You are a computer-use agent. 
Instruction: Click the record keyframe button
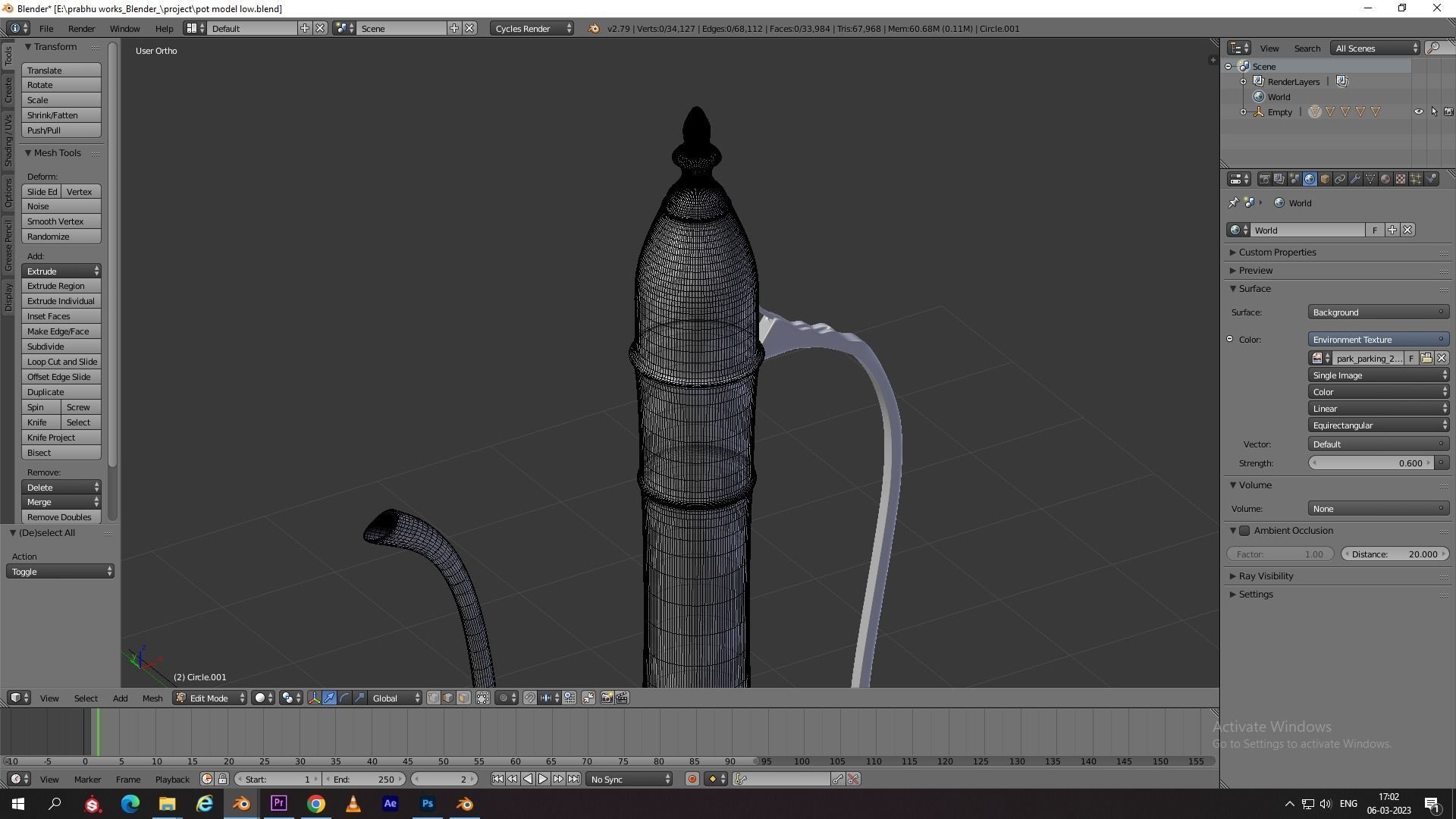tap(692, 779)
